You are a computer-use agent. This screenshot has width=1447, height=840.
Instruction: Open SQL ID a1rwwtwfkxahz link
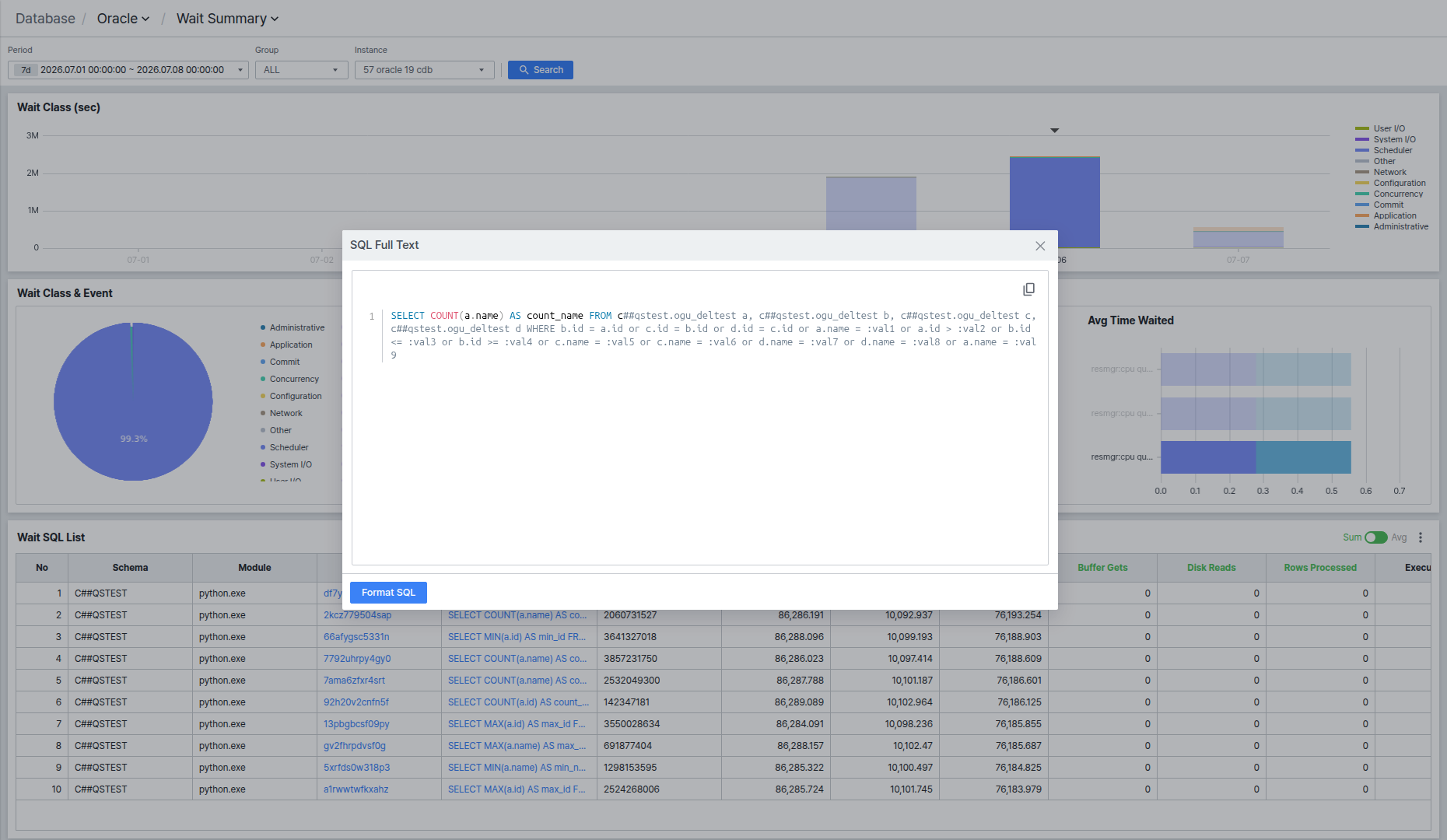pos(356,789)
